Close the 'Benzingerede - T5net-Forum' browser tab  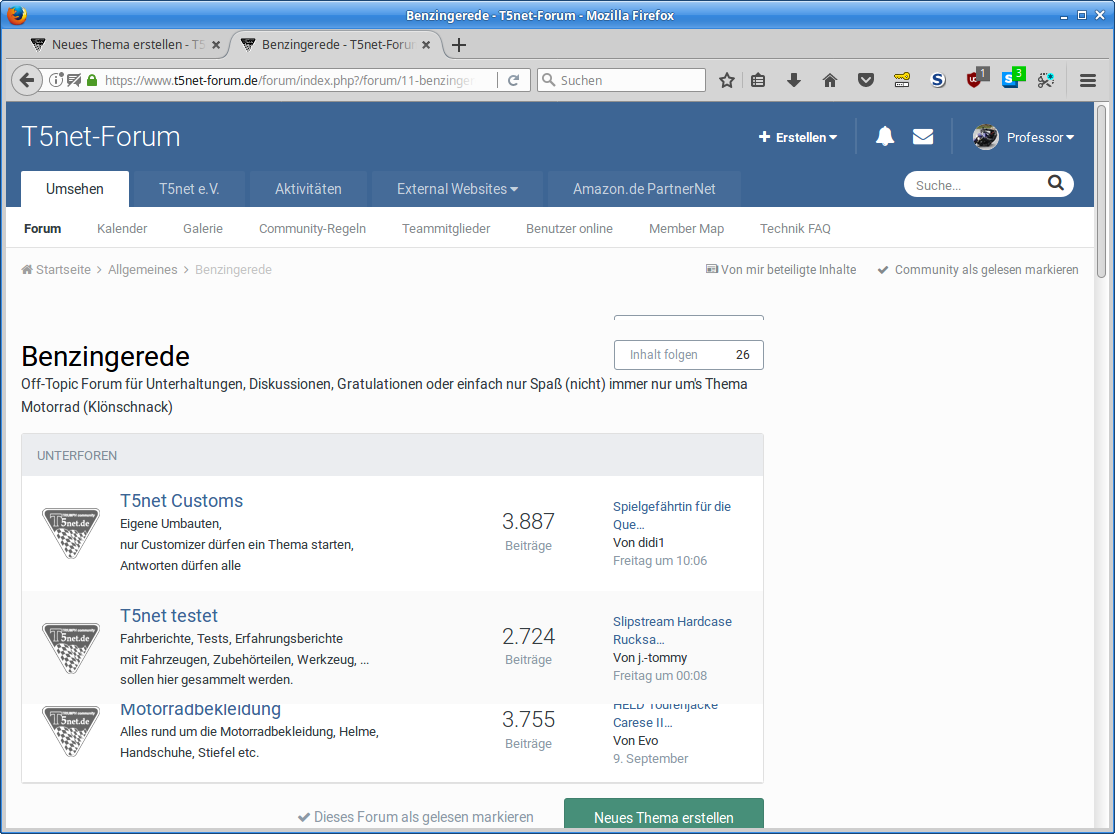(426, 45)
